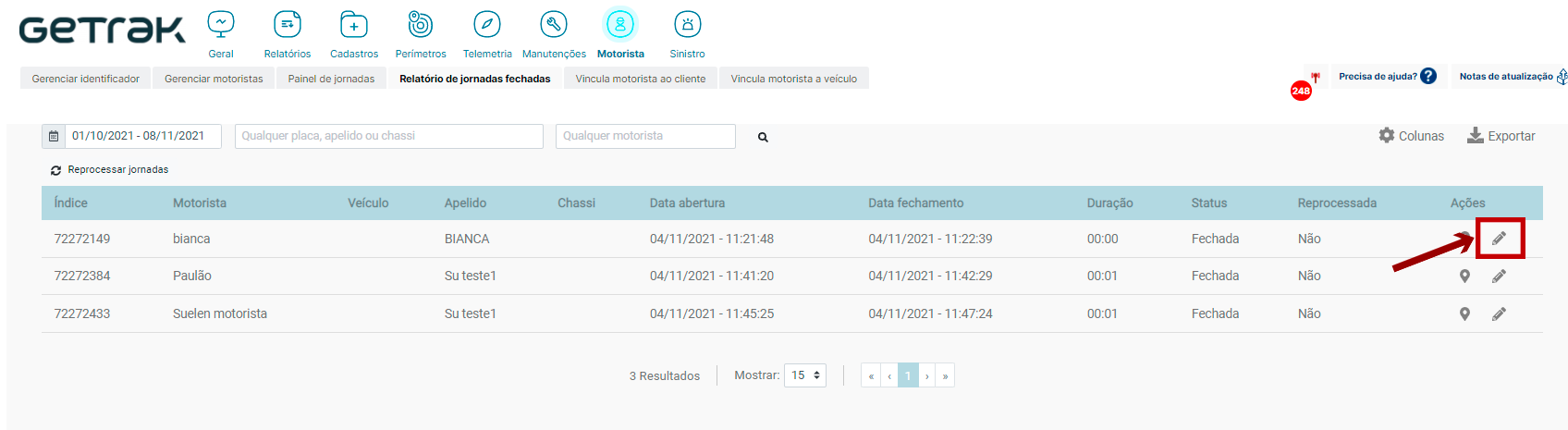The image size is (1568, 430).
Task: Click closing date 04/11/2021 - 11:47:24
Action: [930, 313]
